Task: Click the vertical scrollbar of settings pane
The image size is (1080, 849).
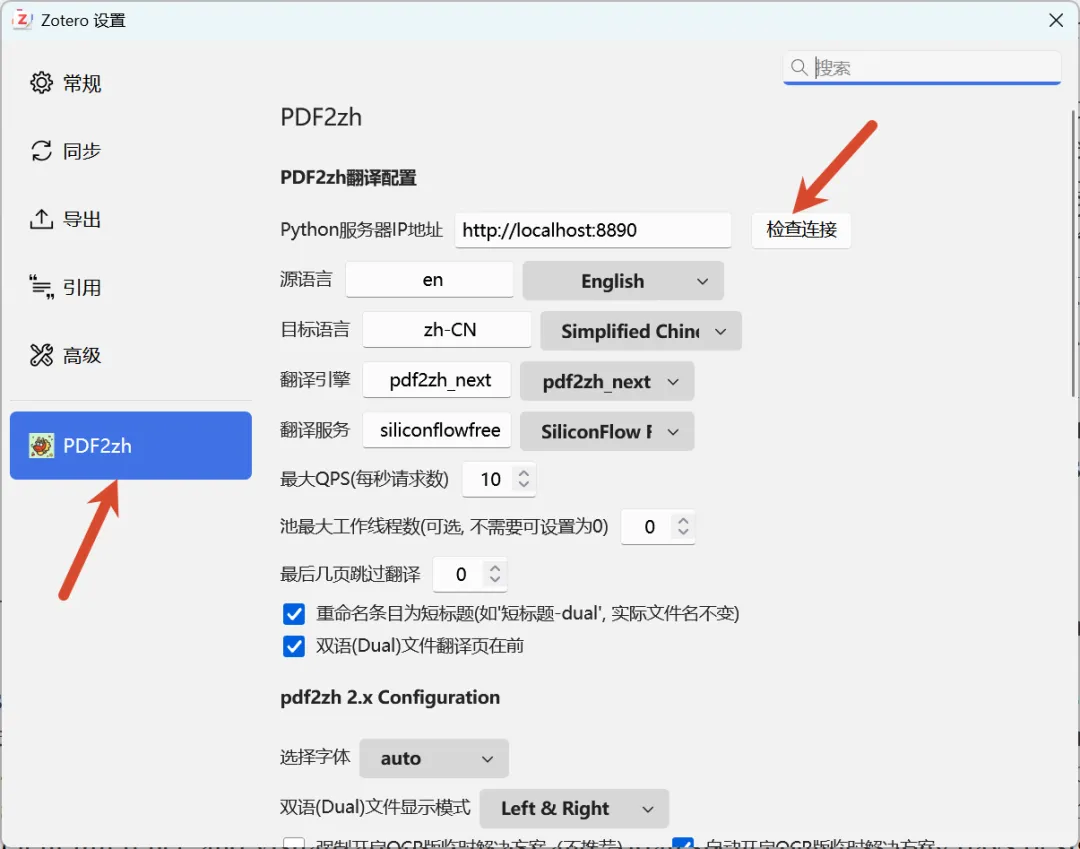Action: tap(1073, 253)
